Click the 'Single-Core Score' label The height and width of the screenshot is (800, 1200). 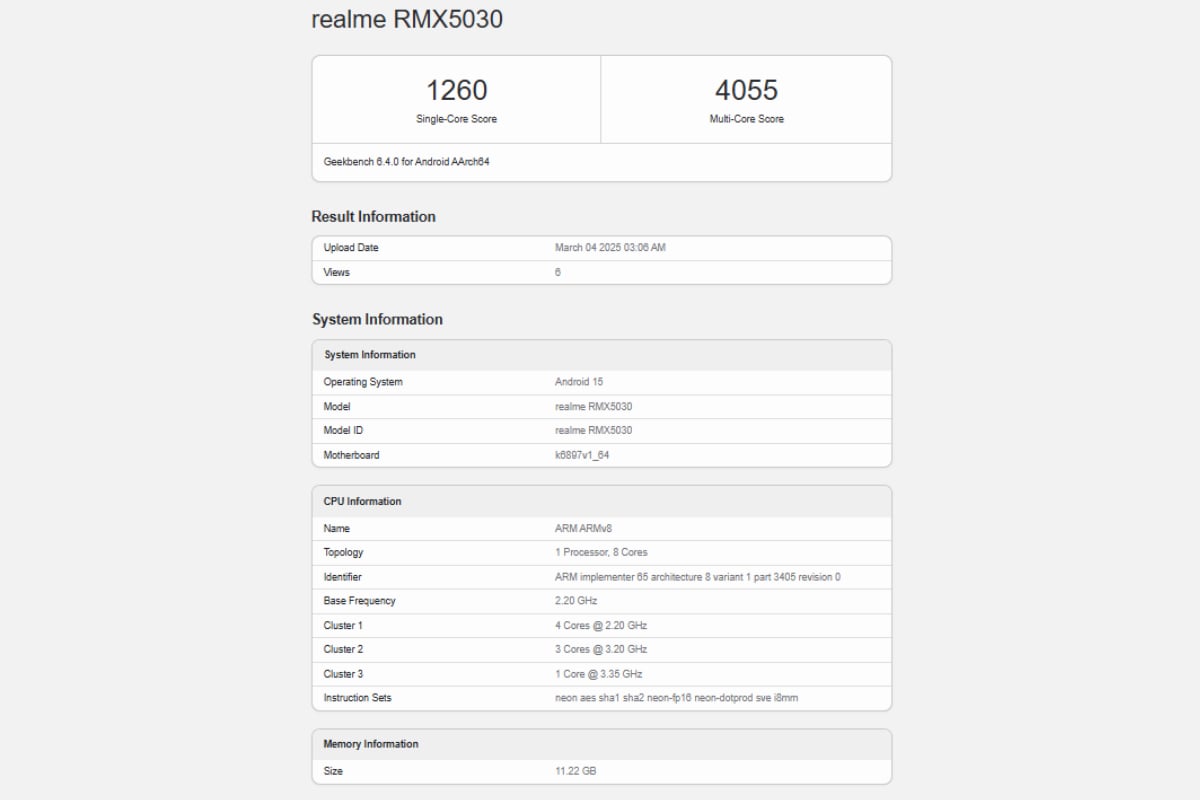tap(456, 119)
